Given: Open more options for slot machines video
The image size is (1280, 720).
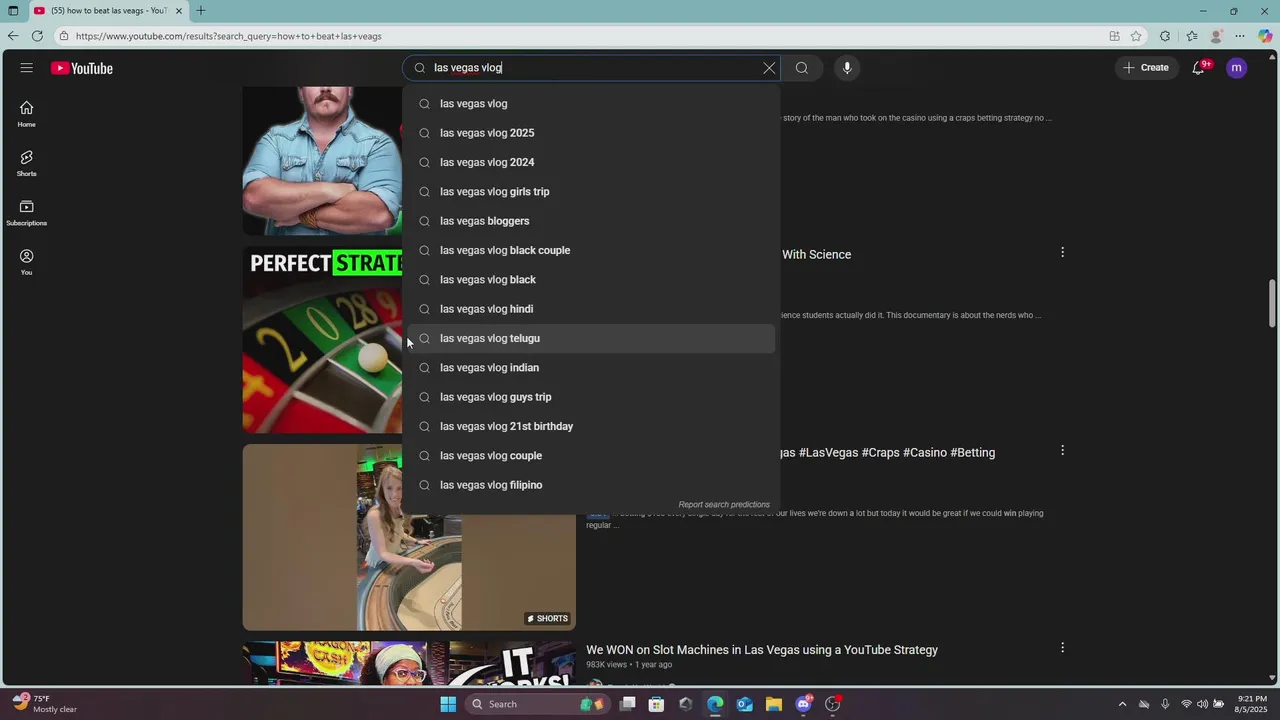Looking at the screenshot, I should [1062, 647].
